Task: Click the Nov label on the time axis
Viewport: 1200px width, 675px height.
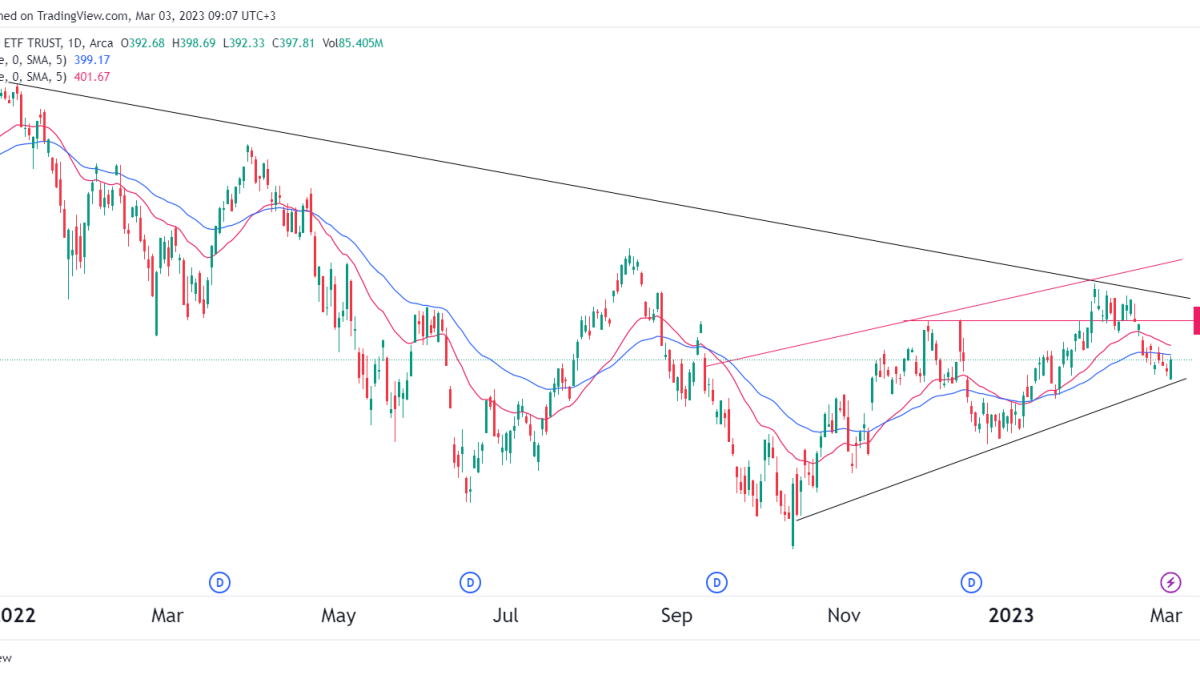Action: 844,615
